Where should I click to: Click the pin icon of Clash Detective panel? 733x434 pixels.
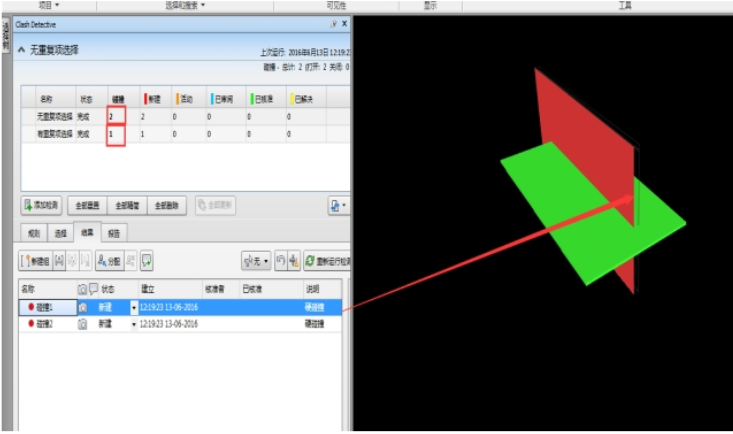(x=333, y=22)
